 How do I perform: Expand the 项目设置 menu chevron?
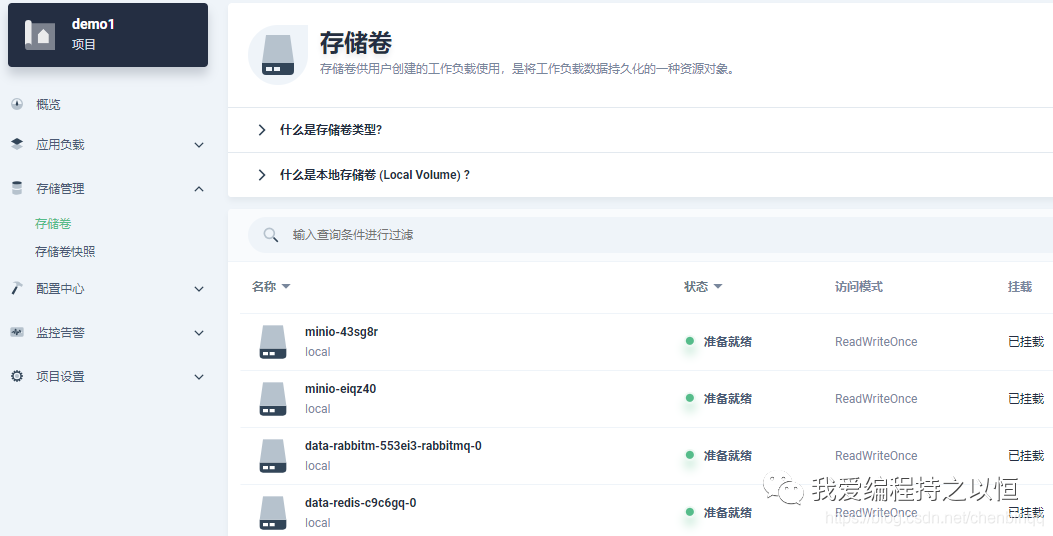(x=199, y=377)
